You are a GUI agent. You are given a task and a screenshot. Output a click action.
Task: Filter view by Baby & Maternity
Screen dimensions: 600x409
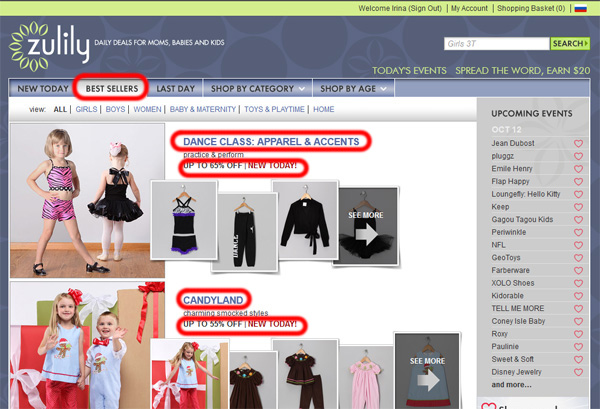coord(203,109)
